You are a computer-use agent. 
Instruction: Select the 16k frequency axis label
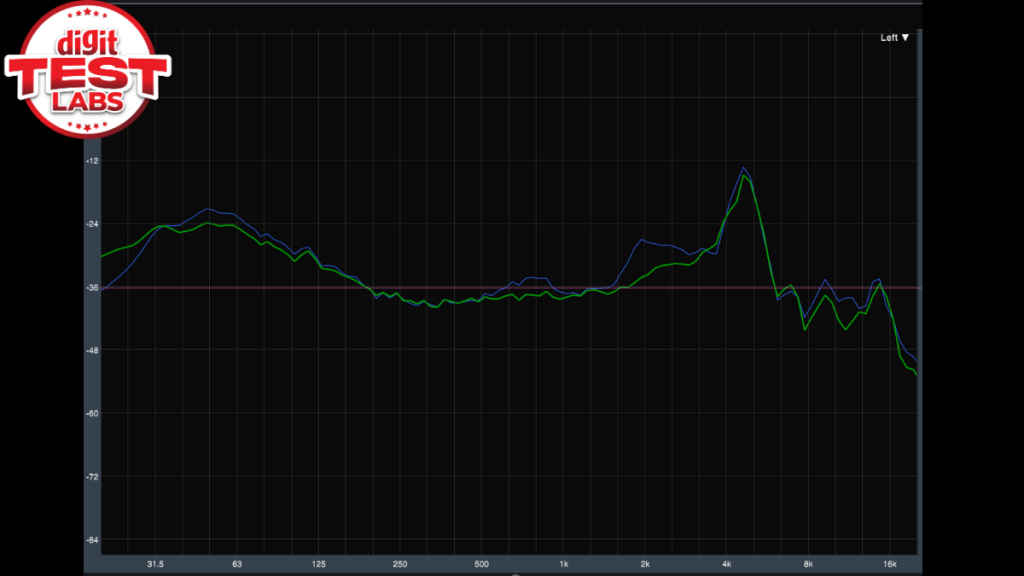pos(889,564)
